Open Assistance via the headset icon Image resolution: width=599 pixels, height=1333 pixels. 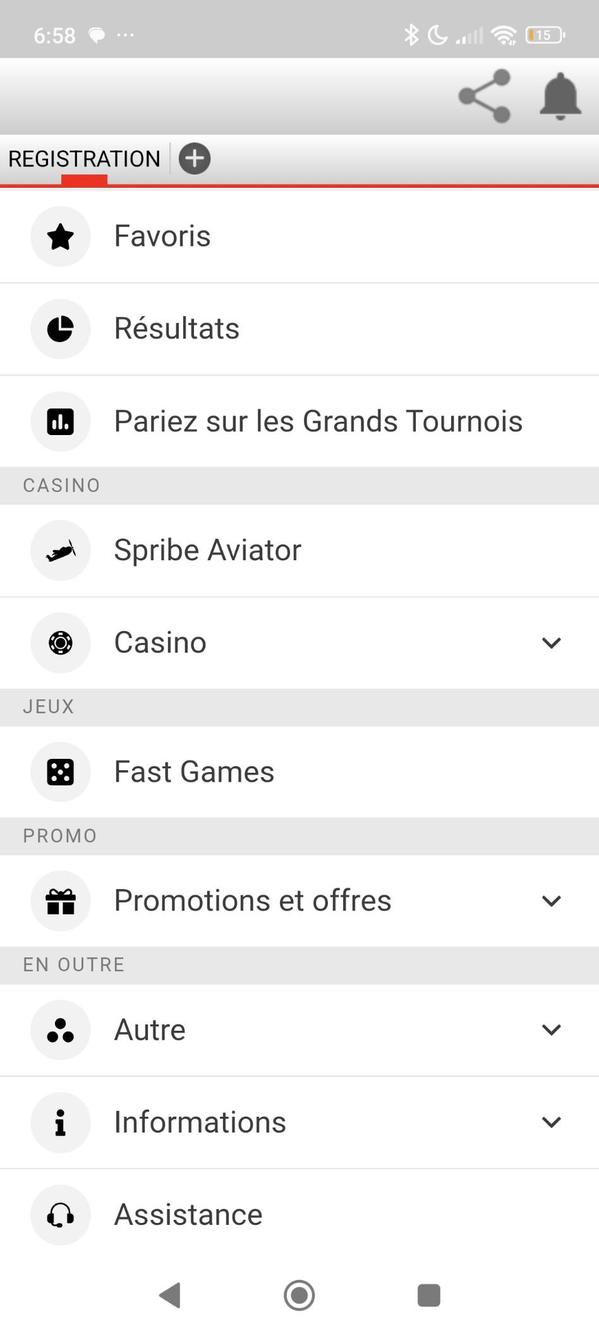[x=60, y=1214]
